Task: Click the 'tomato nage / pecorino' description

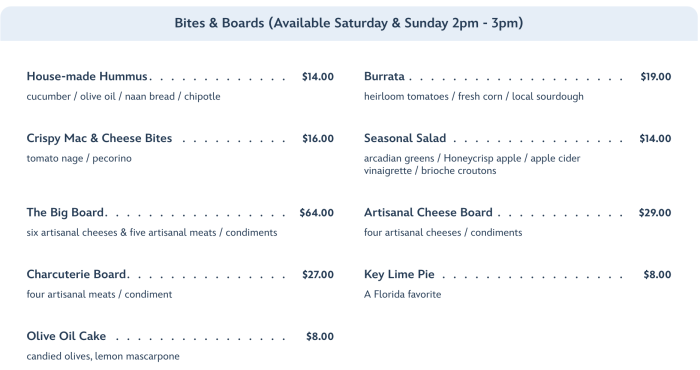Action: point(79,158)
